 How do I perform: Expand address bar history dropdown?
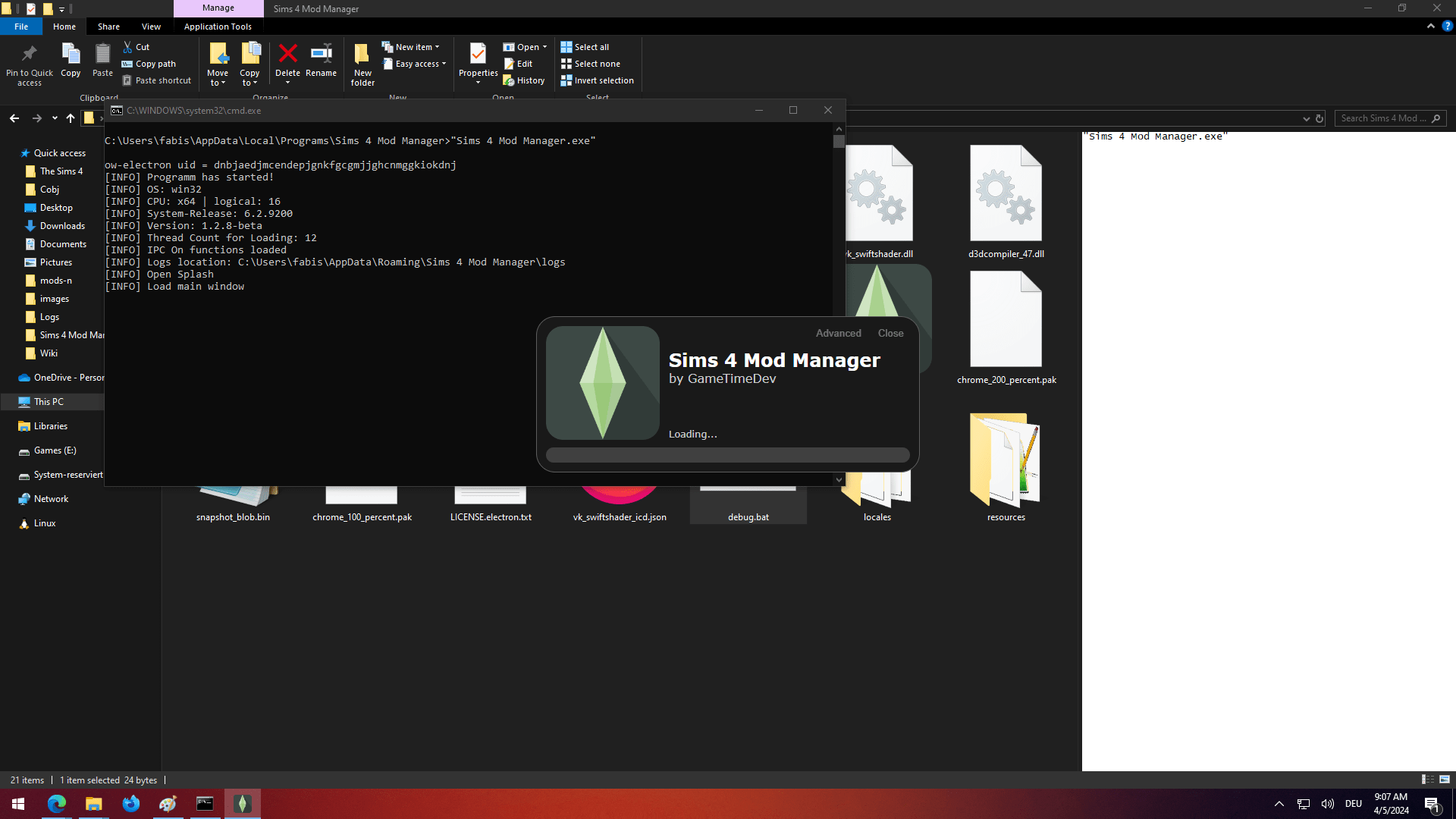(1306, 118)
